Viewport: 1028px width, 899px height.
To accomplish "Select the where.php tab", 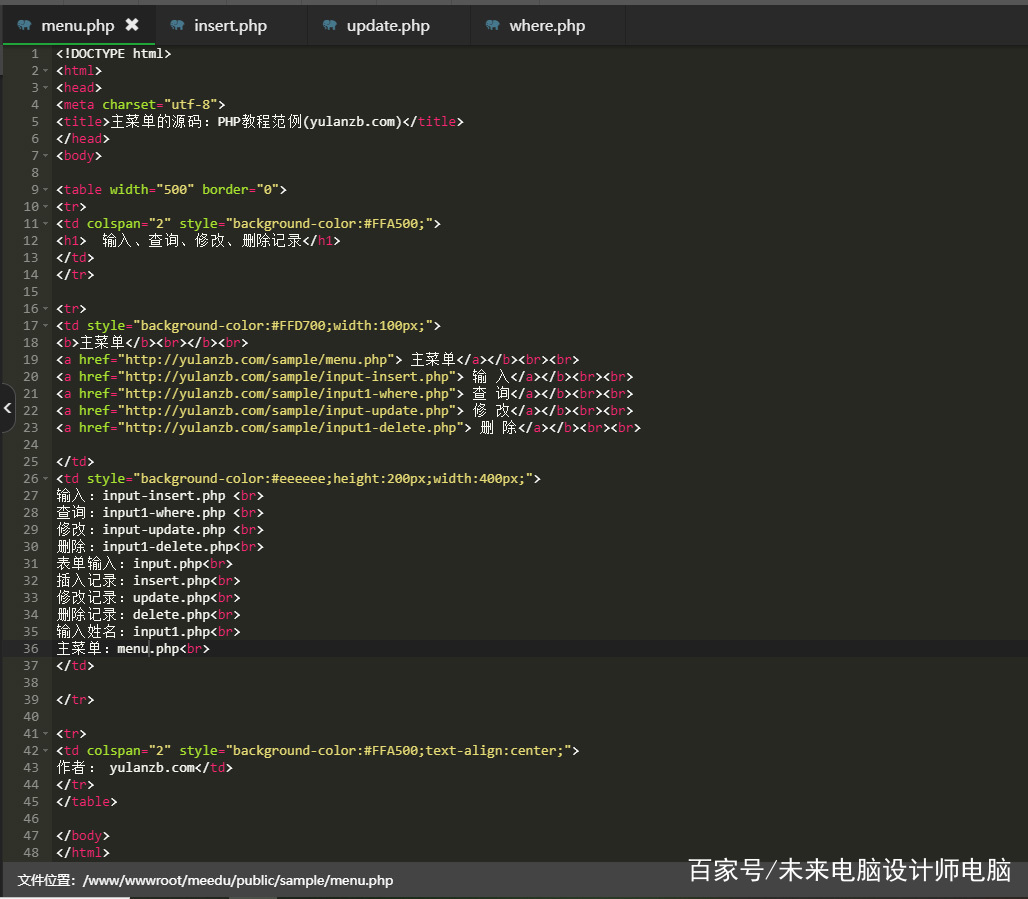I will pos(547,25).
